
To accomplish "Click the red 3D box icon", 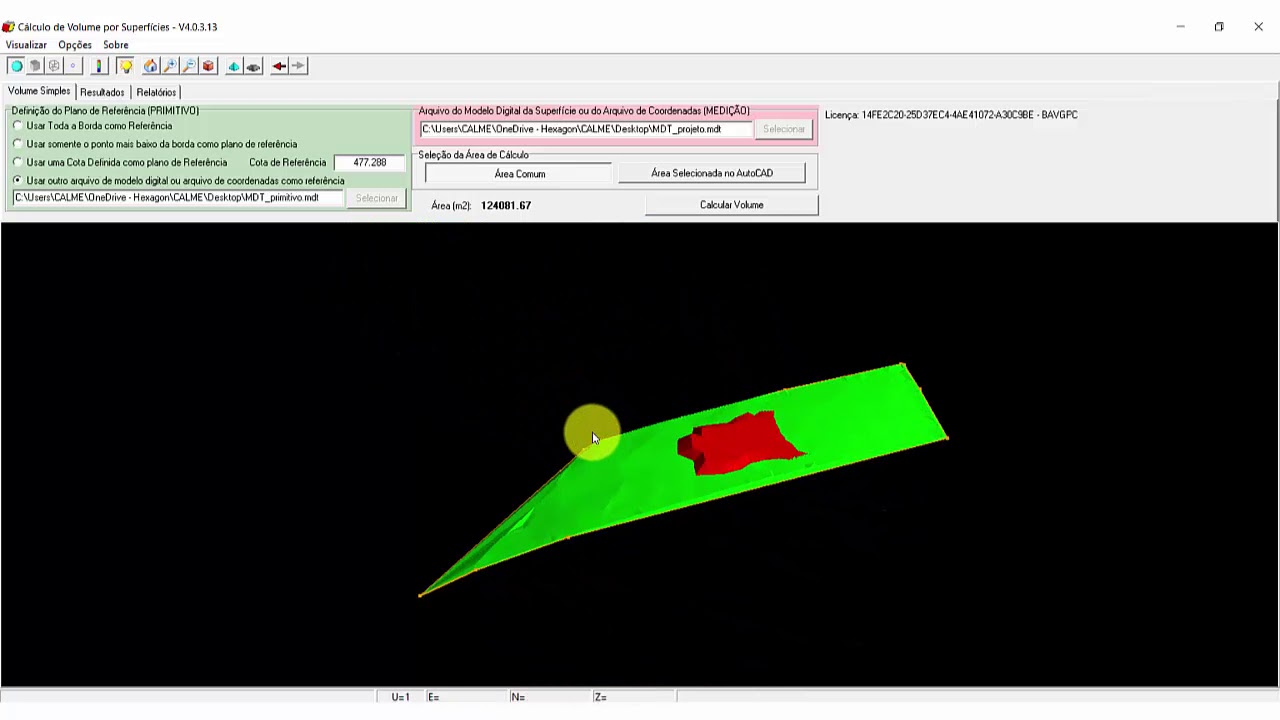I will 208,66.
